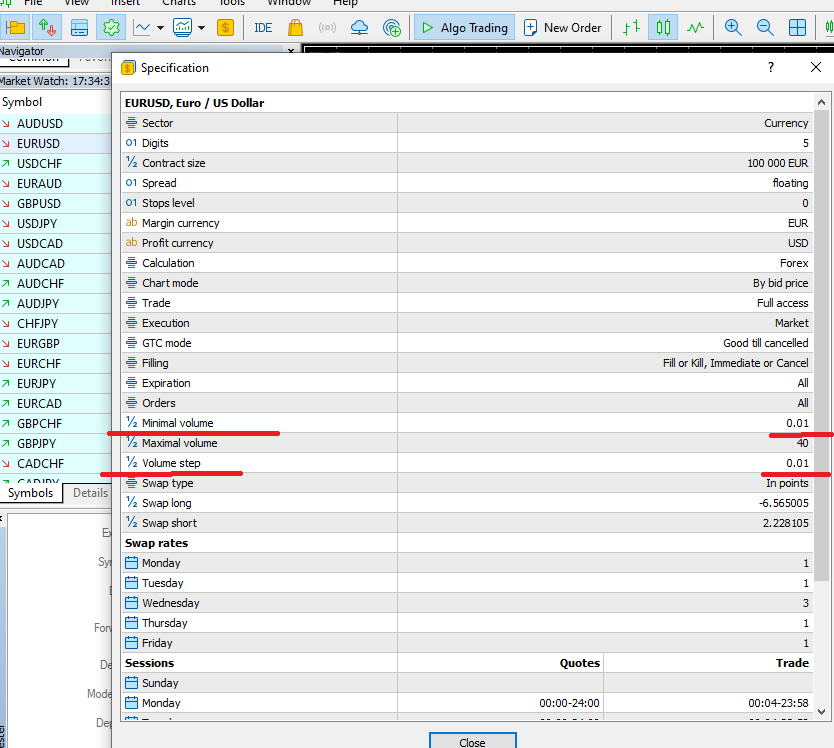Open the Market shopping bag icon
Viewport: 834px width, 748px height.
coord(295,28)
